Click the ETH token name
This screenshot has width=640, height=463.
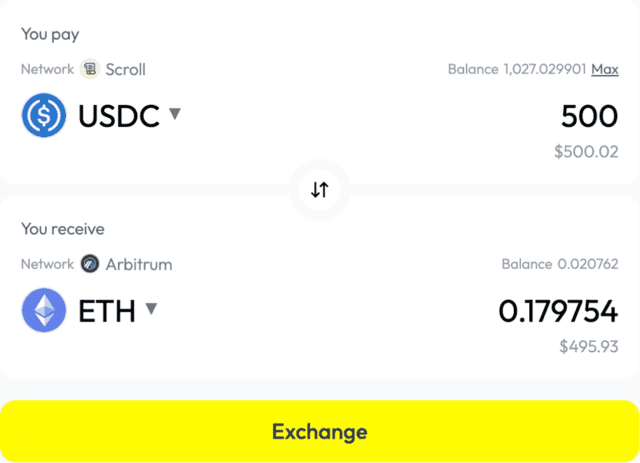tap(106, 311)
